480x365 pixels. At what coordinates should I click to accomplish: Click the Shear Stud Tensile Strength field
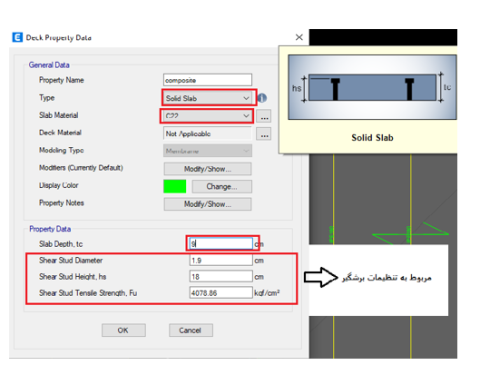(221, 293)
